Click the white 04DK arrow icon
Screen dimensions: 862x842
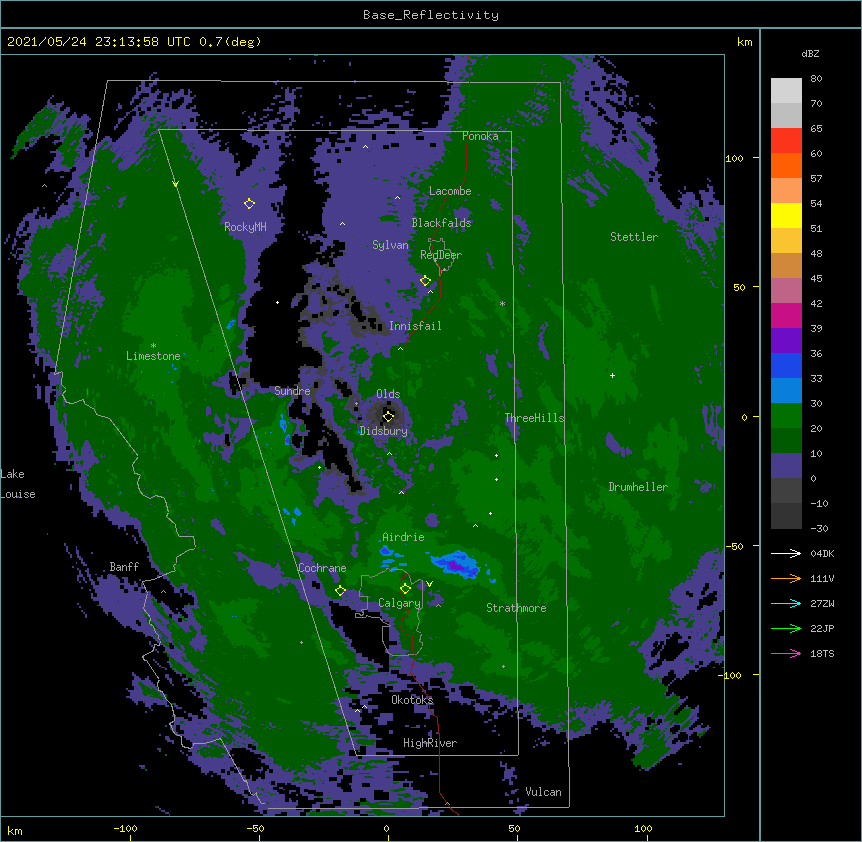pyautogui.click(x=786, y=553)
